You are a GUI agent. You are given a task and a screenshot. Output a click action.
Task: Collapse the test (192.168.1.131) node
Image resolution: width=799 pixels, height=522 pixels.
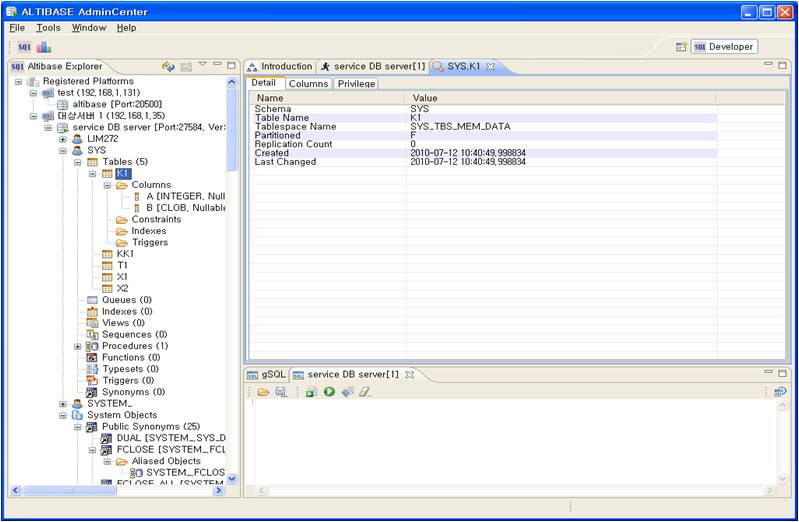(33, 93)
